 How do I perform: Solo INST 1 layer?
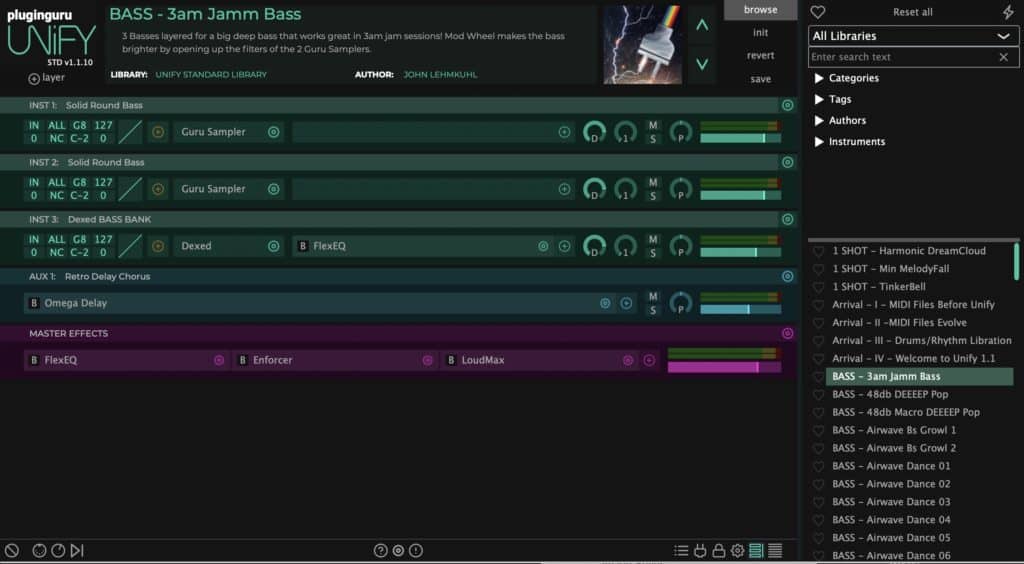click(x=653, y=139)
